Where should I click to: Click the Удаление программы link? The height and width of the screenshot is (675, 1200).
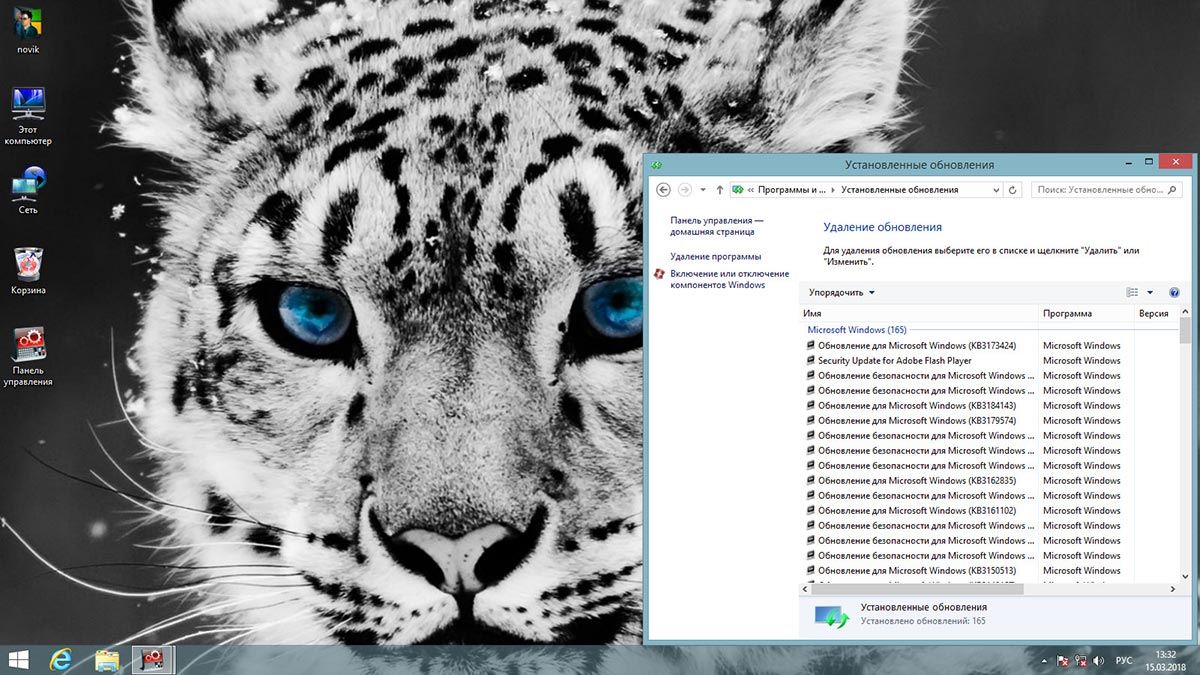[x=715, y=256]
